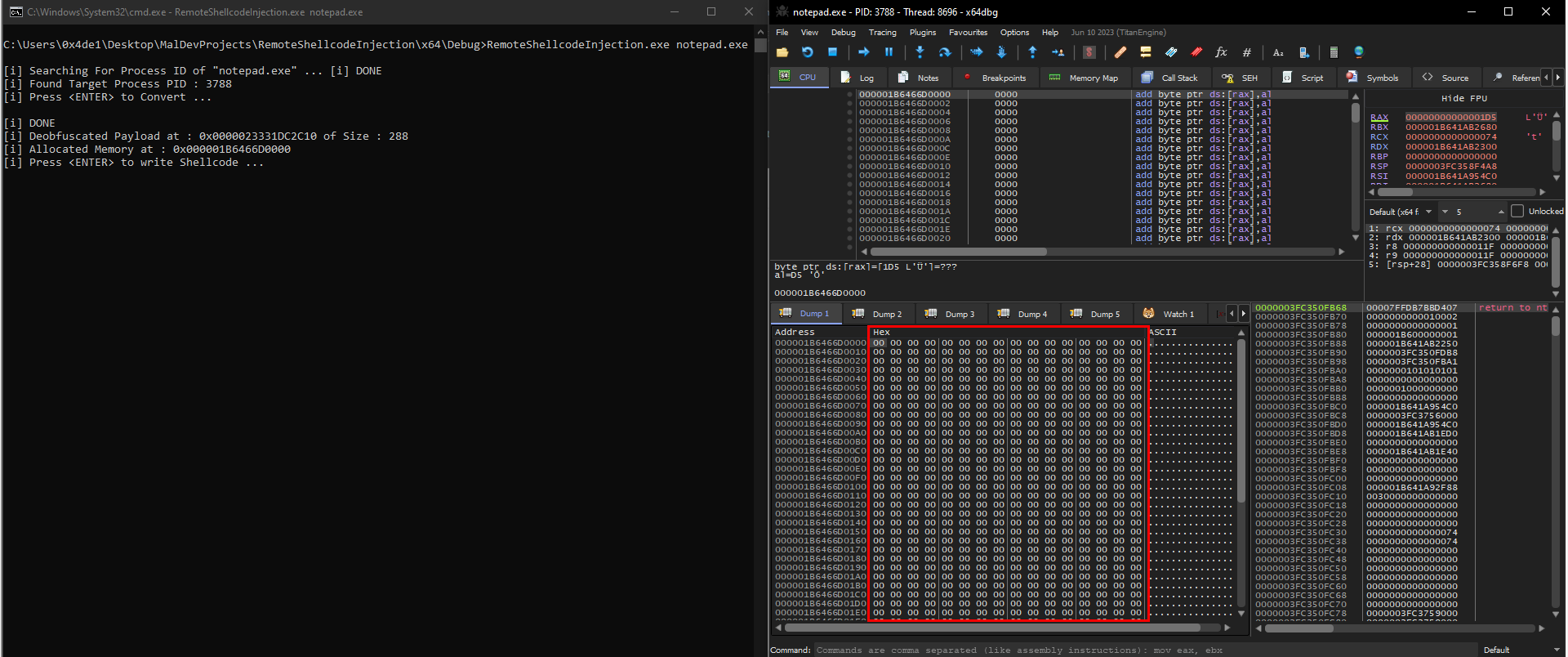
Task: Switch to the Symbols tab
Action: (x=1373, y=78)
